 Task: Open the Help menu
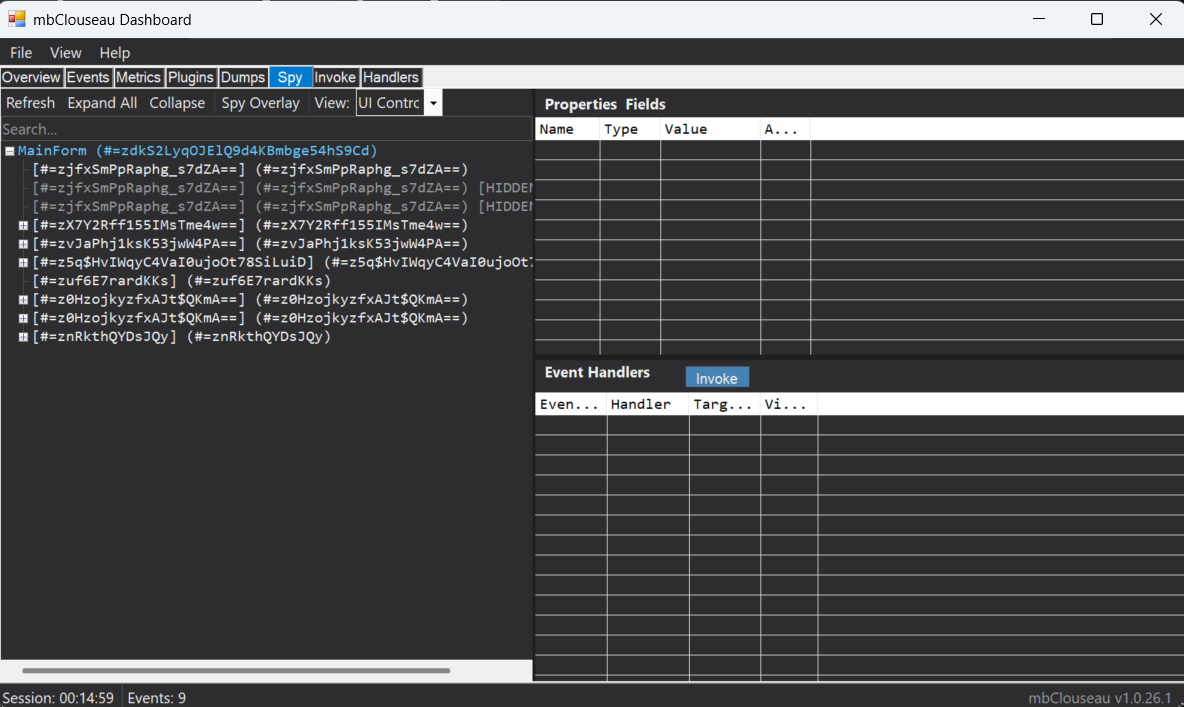(114, 52)
